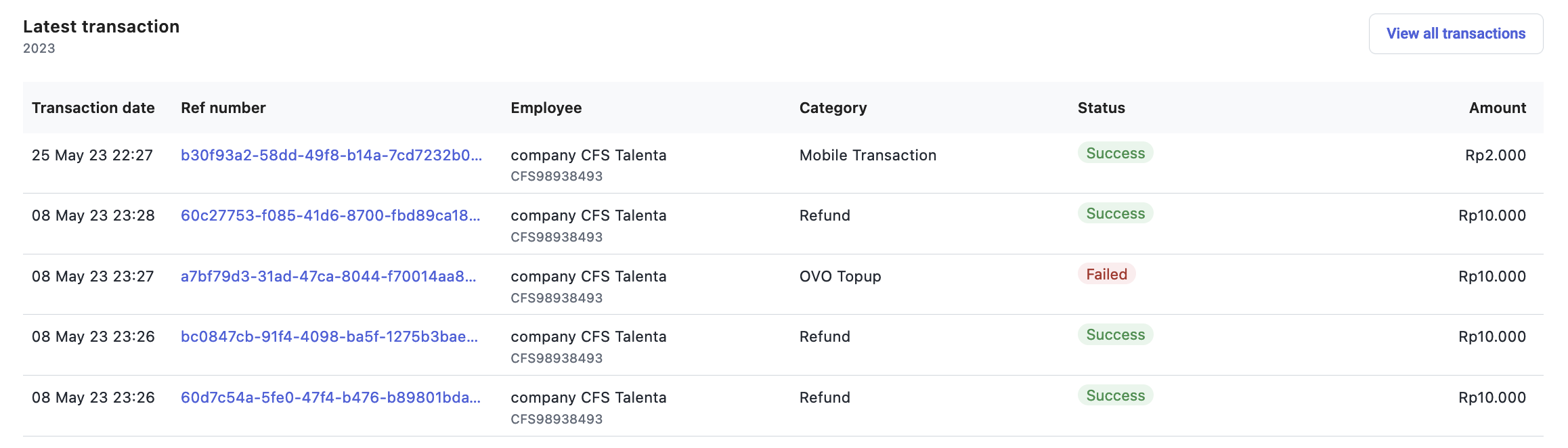This screenshot has height=448, width=1568.
Task: Open ref number link starting with 60c27753
Action: [x=330, y=215]
